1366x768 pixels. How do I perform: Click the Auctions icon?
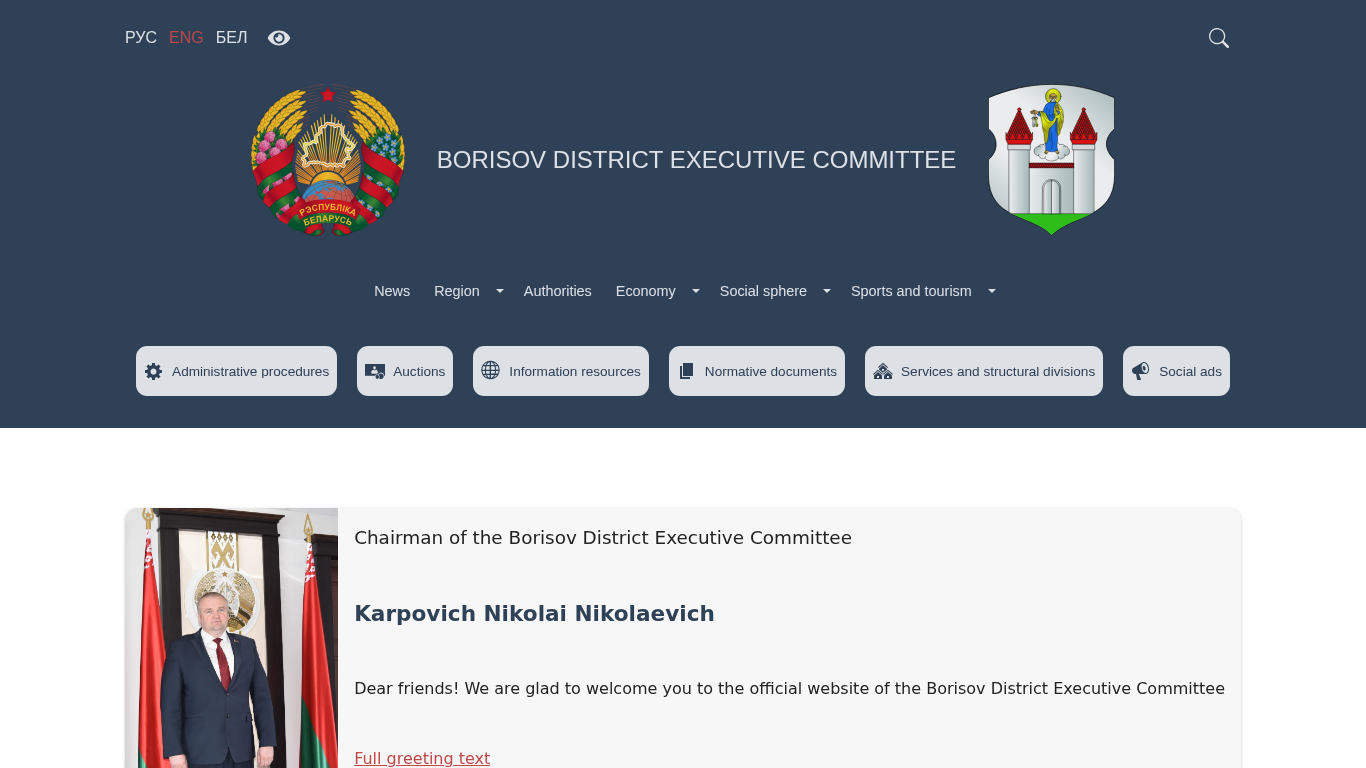375,372
